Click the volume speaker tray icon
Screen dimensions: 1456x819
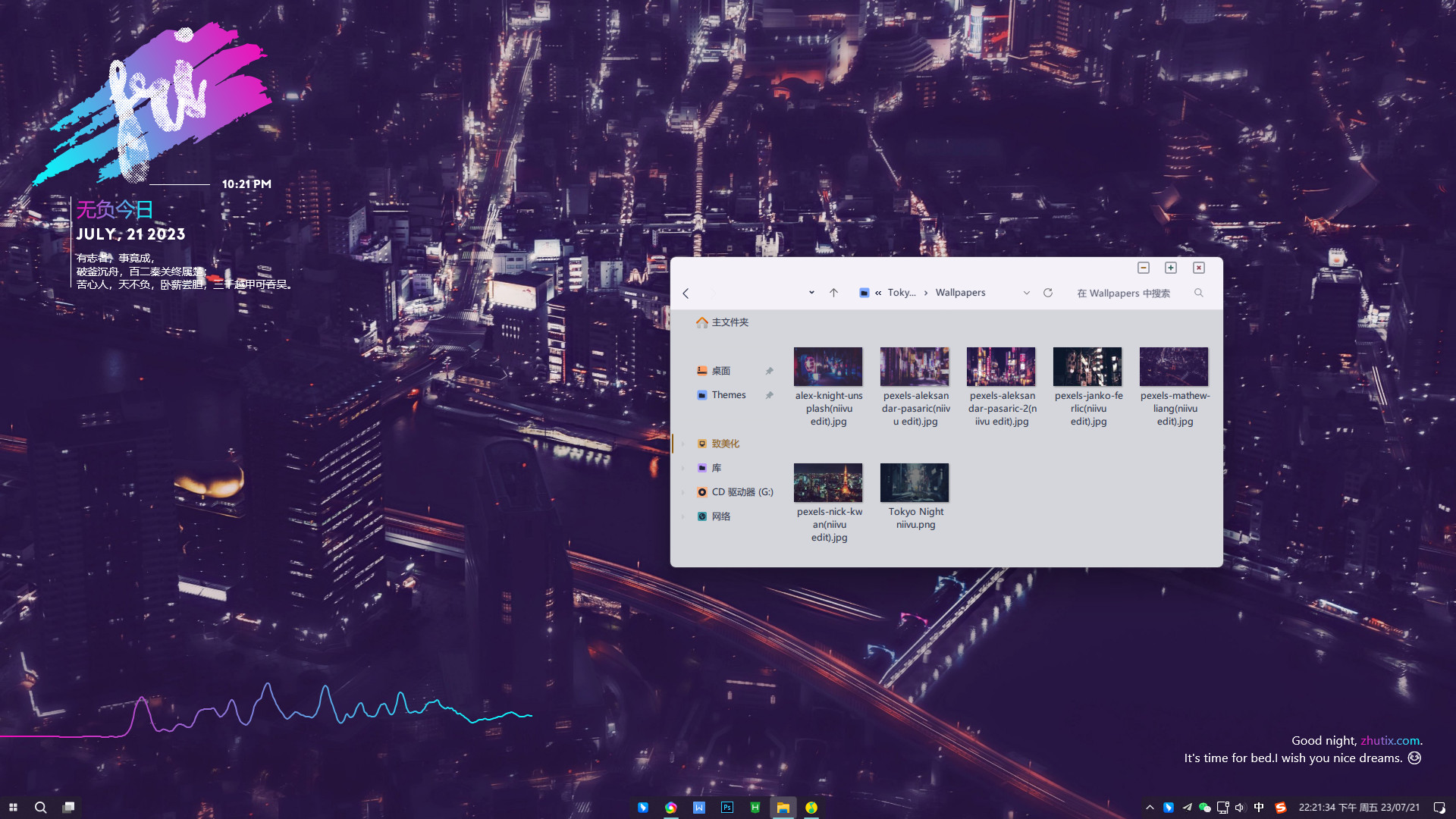coord(1239,808)
